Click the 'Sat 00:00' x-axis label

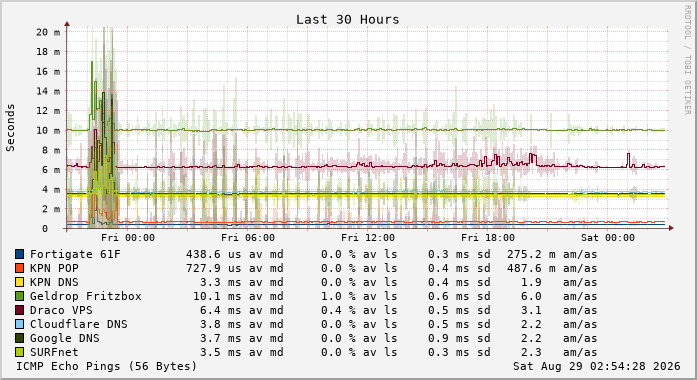[x=608, y=238]
